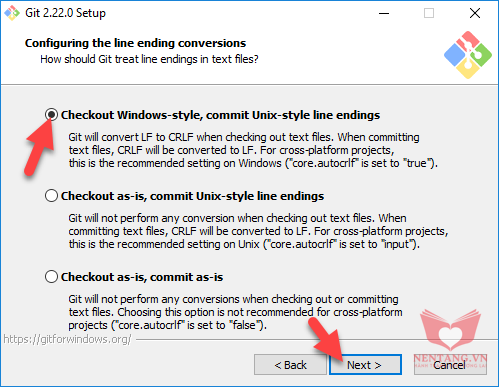Click the NENTANG.VN book heart watermark logo
Viewport: 499px width, 387px height.
tap(450, 329)
